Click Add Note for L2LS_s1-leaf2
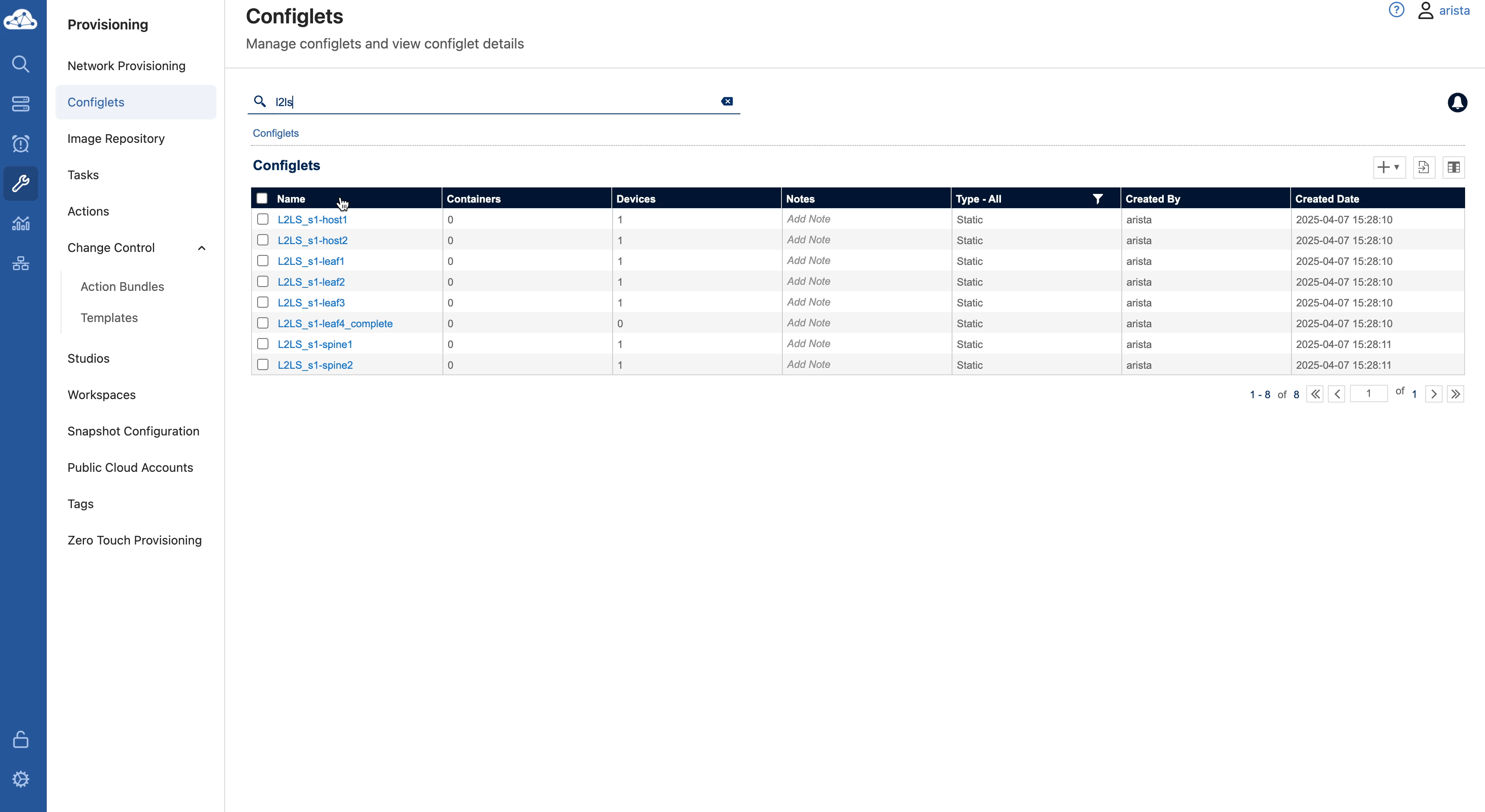The width and height of the screenshot is (1485, 812). 808,281
